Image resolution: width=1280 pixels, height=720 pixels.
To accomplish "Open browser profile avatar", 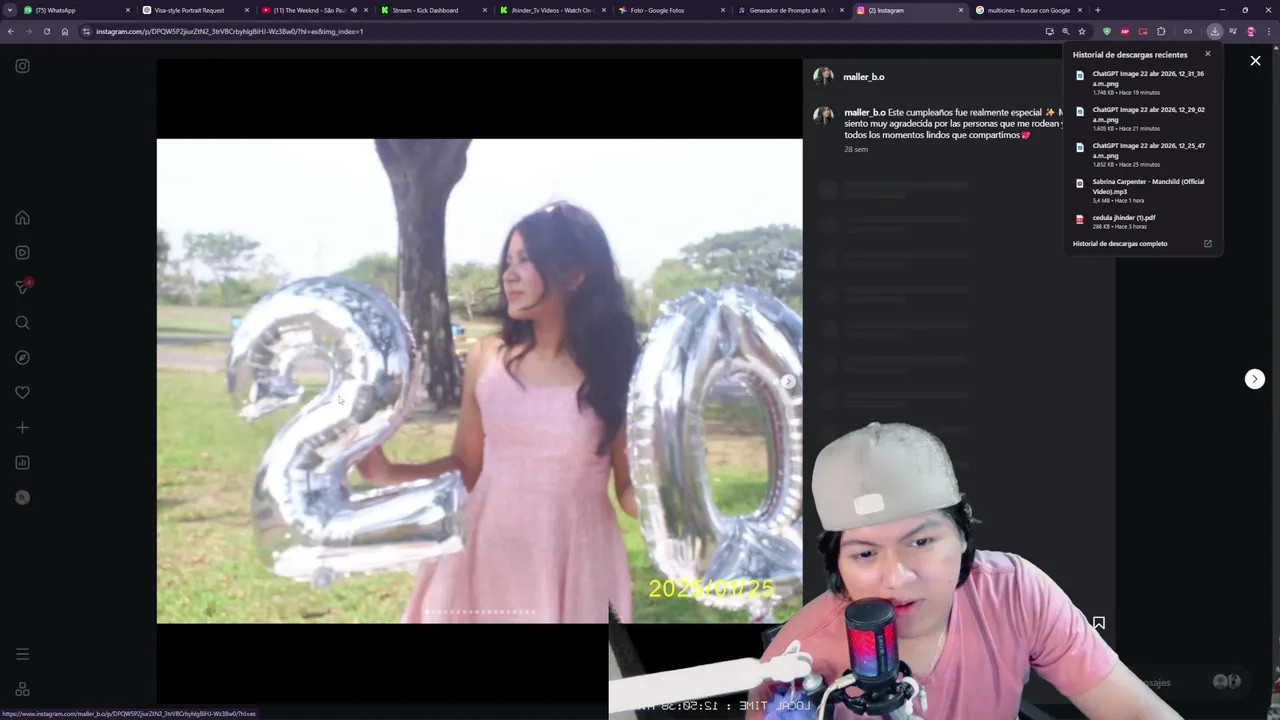I will pyautogui.click(x=1251, y=31).
